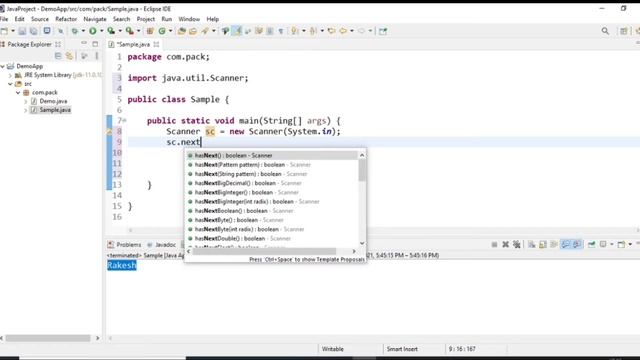
Task: Select the Sample.java editor tab
Action: (133, 44)
